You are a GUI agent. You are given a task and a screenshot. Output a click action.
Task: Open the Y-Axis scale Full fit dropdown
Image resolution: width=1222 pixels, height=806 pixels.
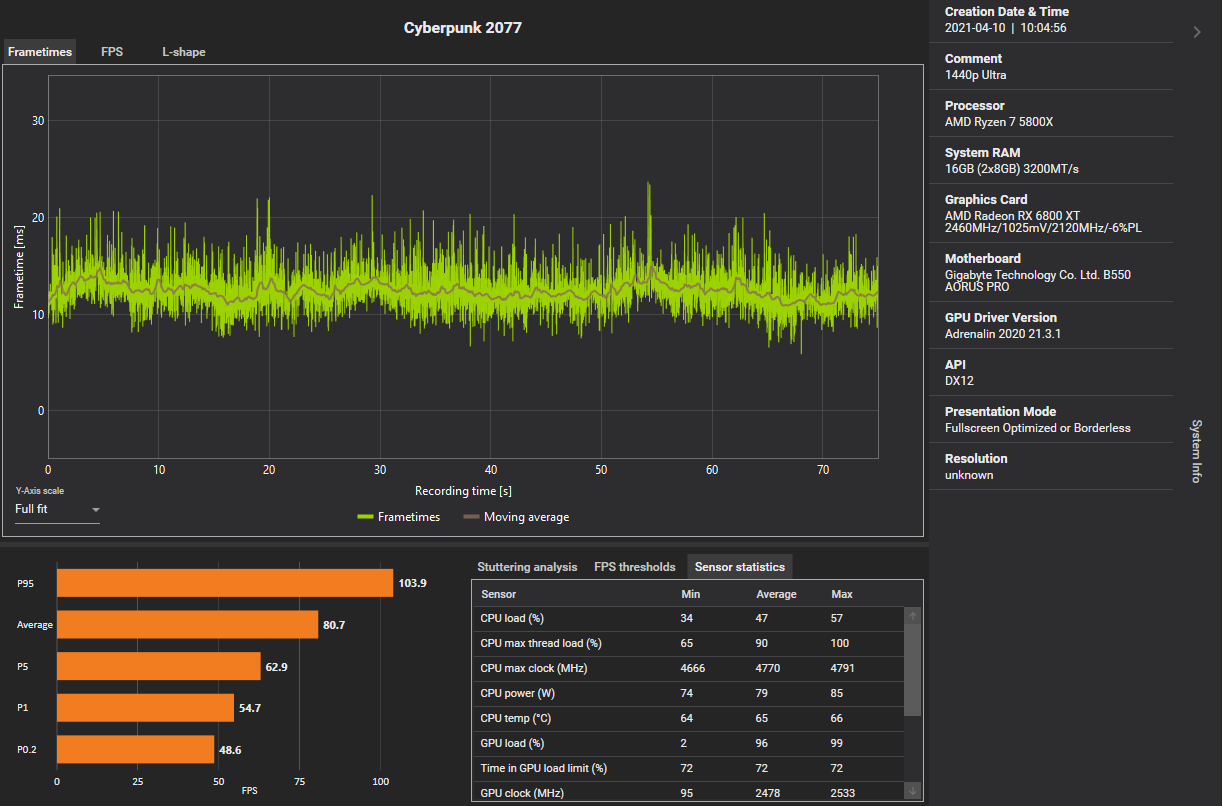pos(57,510)
